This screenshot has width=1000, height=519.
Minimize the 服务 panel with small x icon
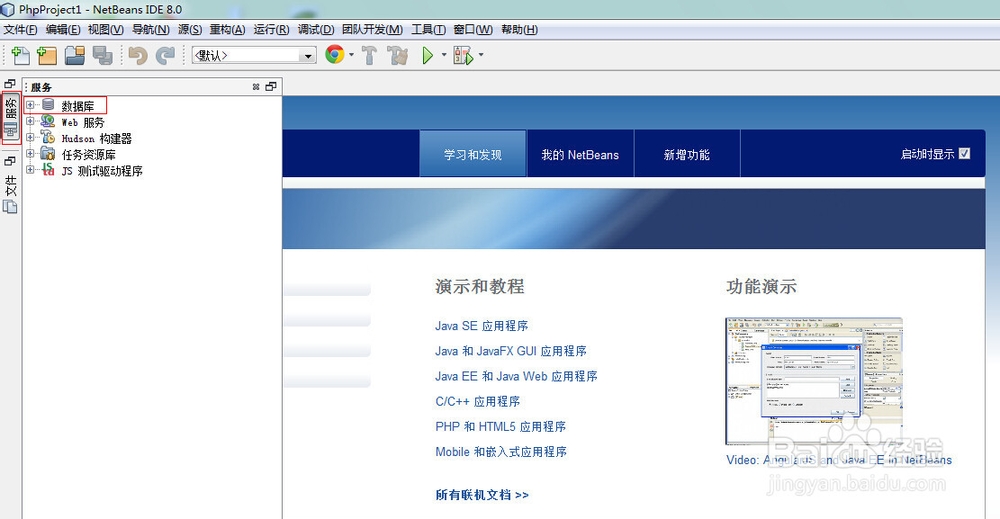[256, 87]
